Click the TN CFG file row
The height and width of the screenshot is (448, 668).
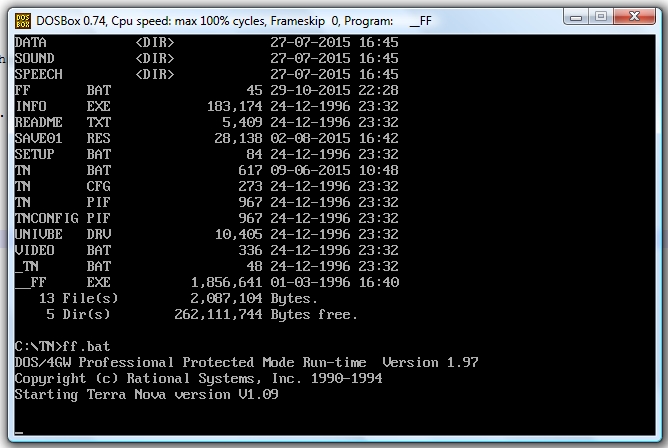[x=207, y=187]
